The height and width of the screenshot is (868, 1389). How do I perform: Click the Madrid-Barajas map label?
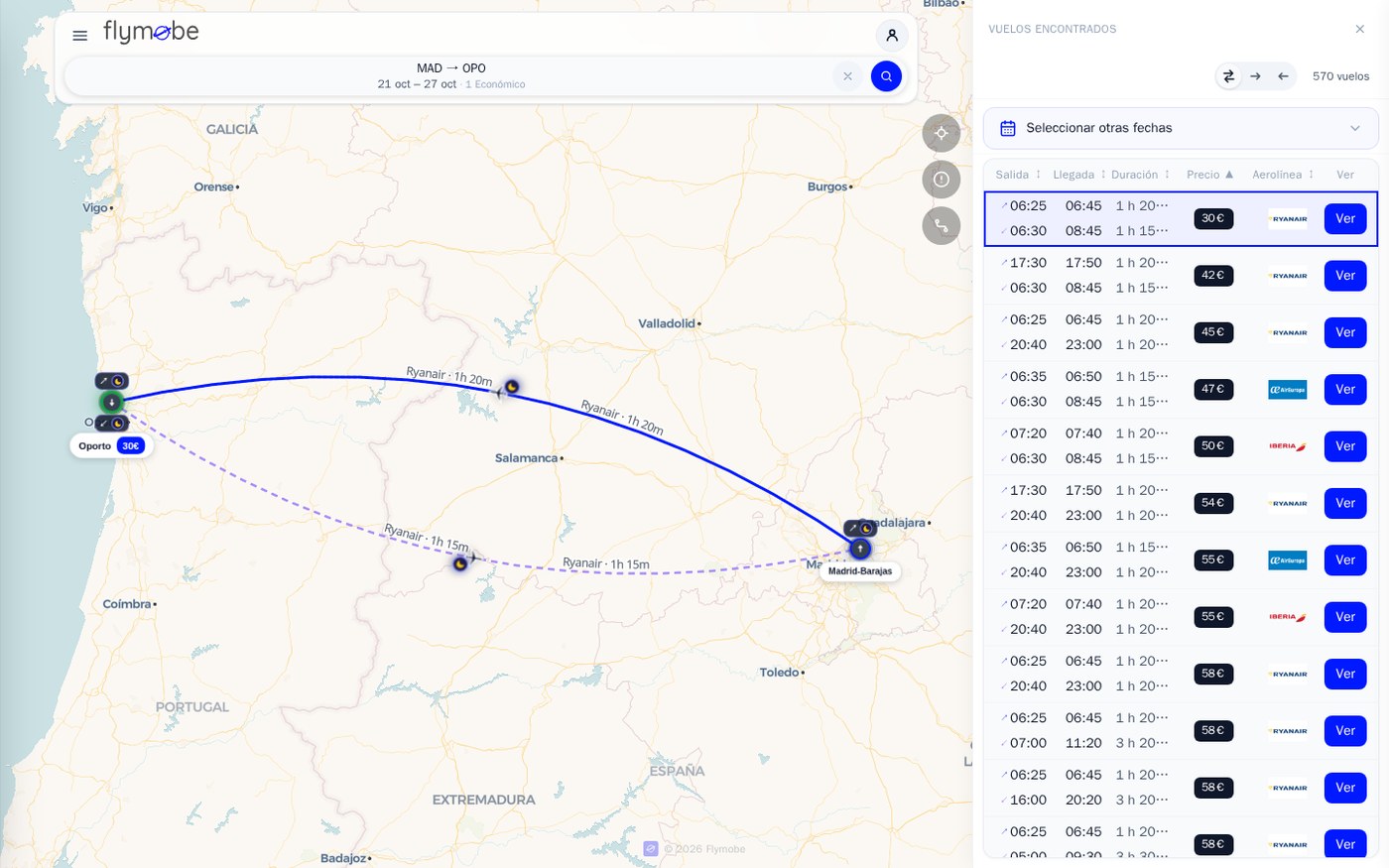860,571
